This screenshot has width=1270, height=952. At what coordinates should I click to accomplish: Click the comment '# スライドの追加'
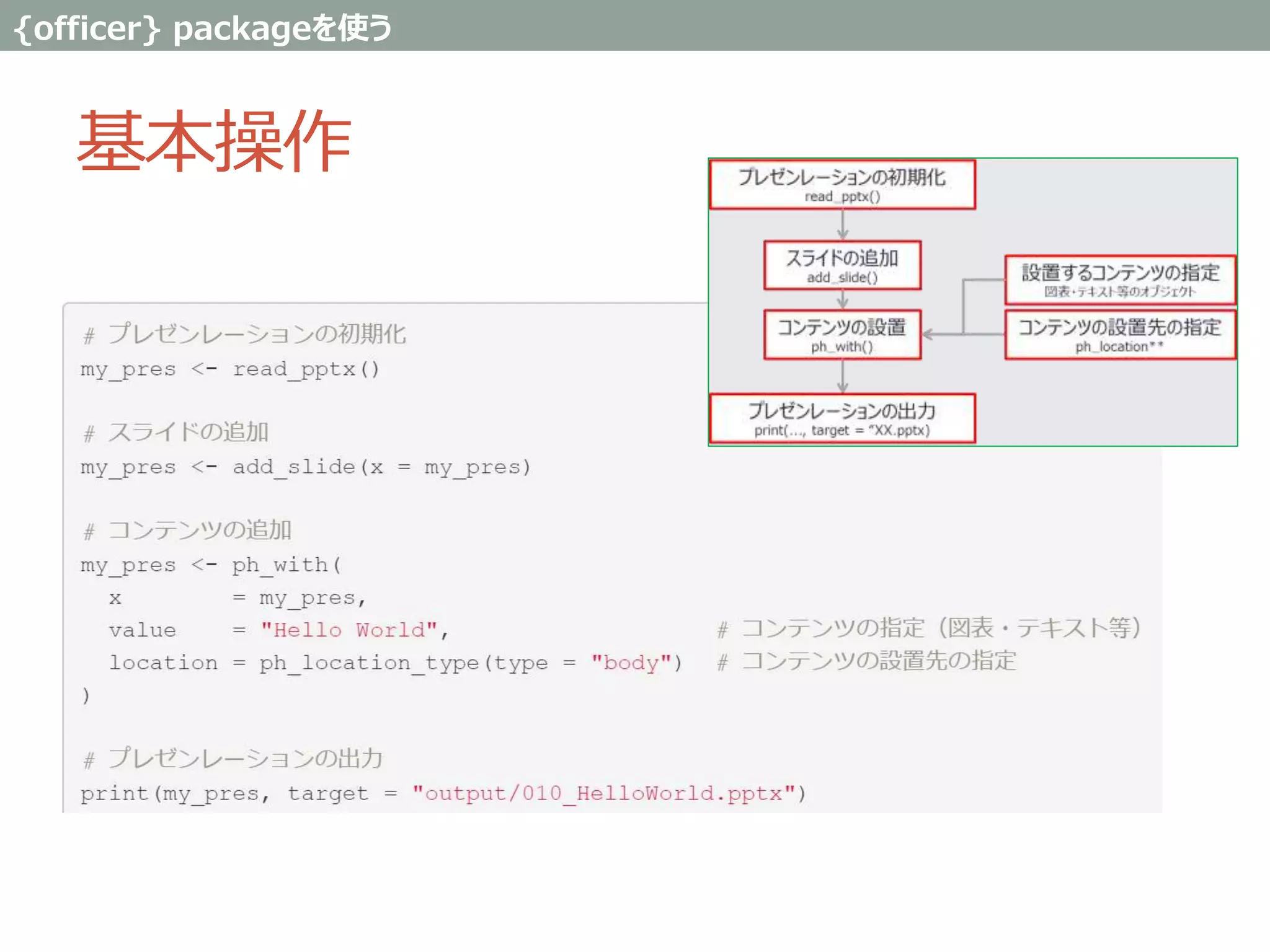[177, 433]
